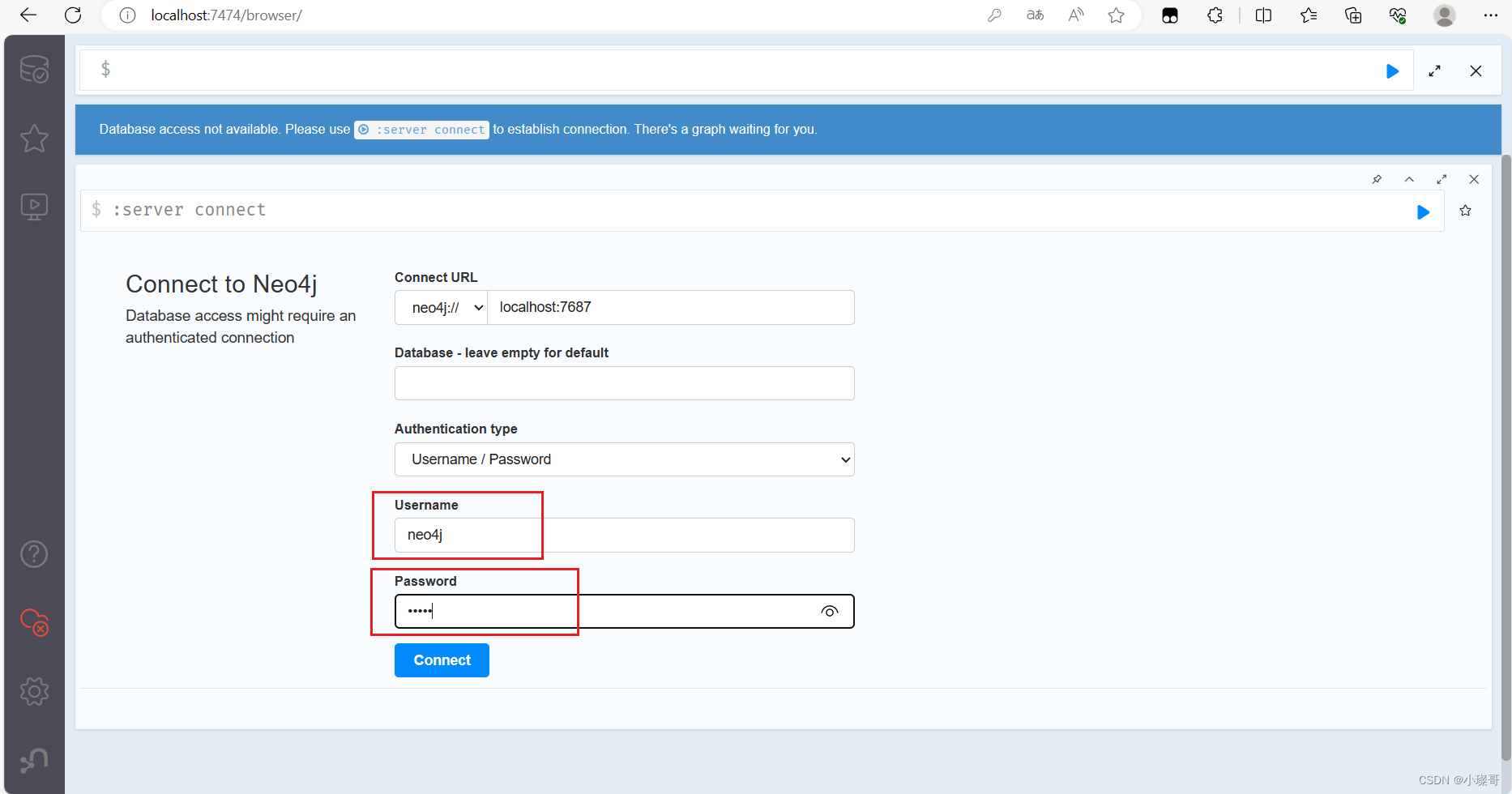Open saved password key icon
Viewport: 1512px width, 794px height.
(994, 15)
